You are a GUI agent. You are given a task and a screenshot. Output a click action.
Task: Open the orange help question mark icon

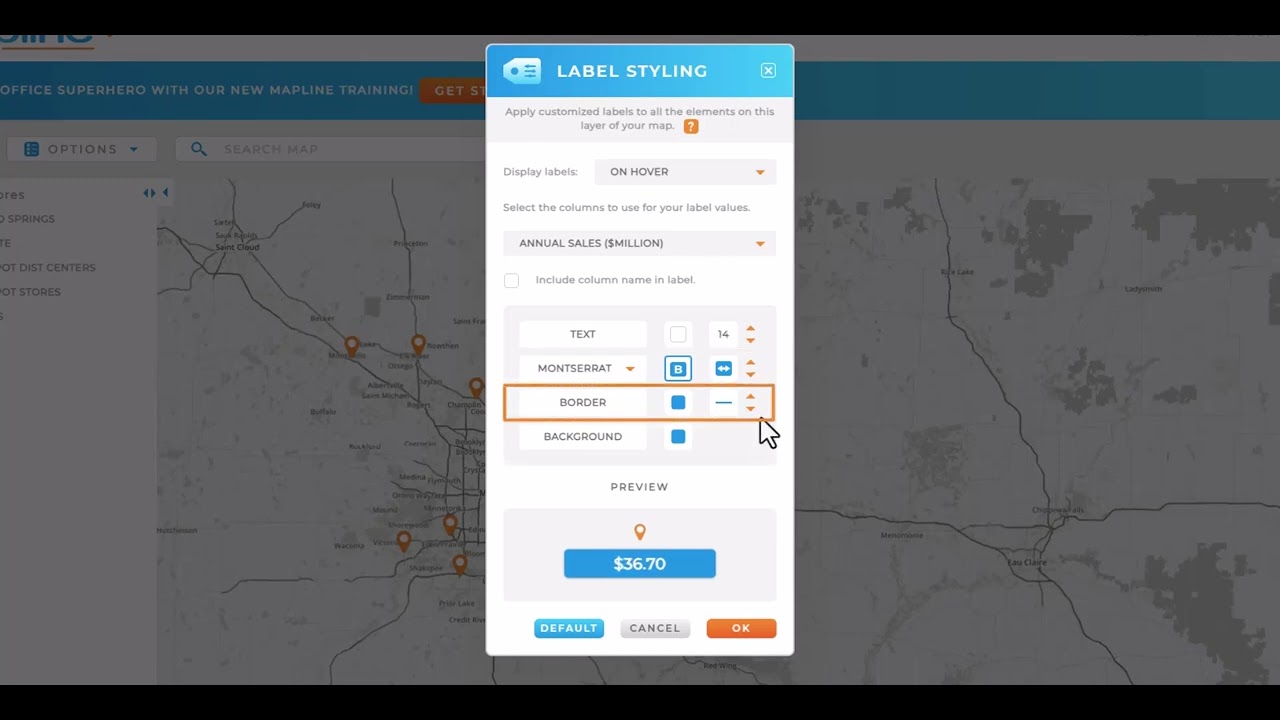tap(691, 127)
